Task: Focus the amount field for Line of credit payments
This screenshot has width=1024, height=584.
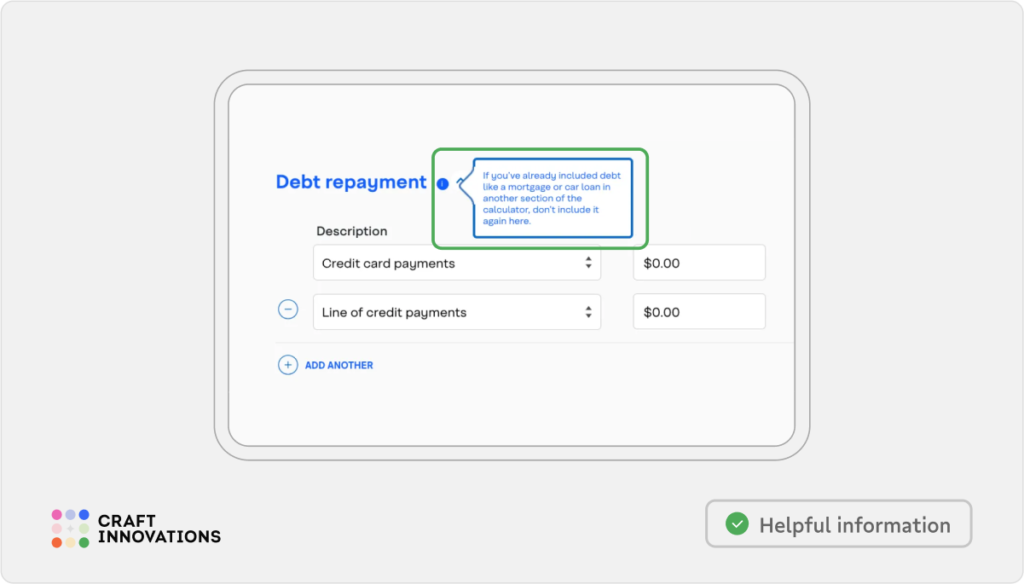Action: coord(699,312)
